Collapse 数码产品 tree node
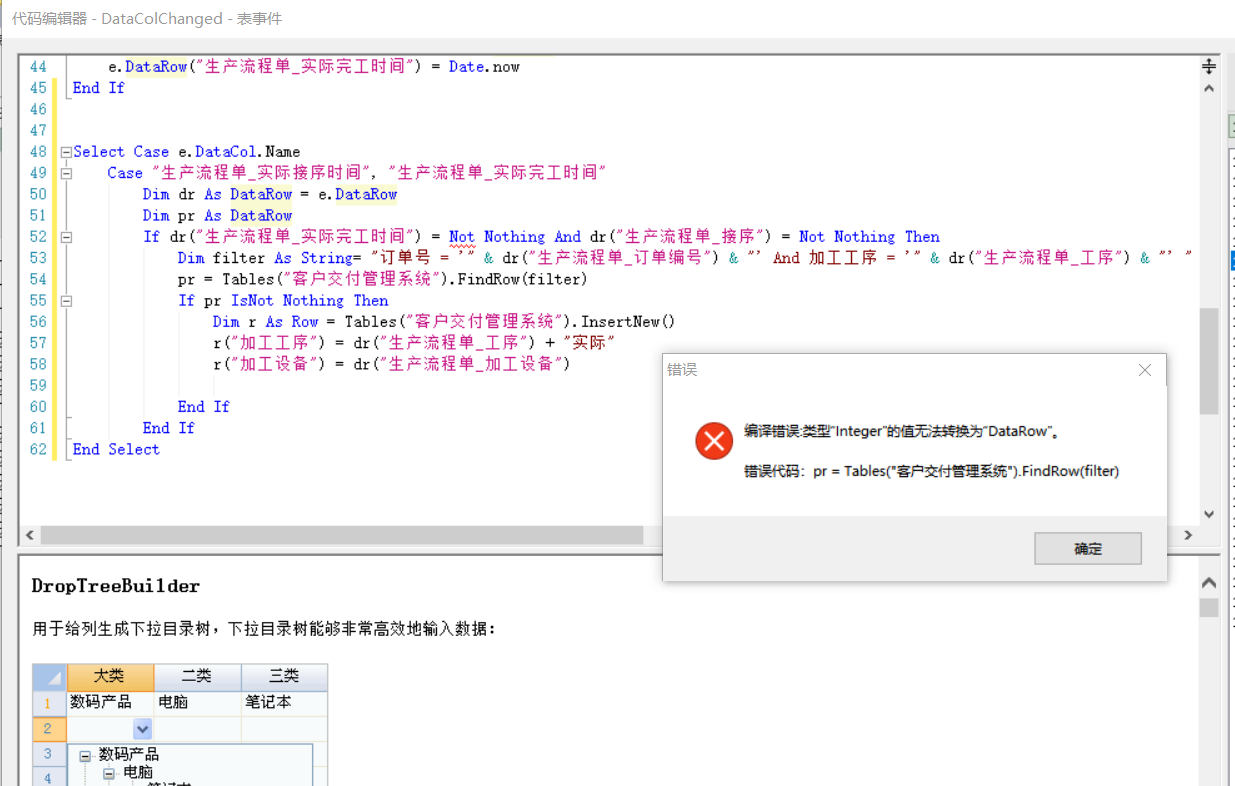Screen dimensions: 1235x786 pos(86,755)
